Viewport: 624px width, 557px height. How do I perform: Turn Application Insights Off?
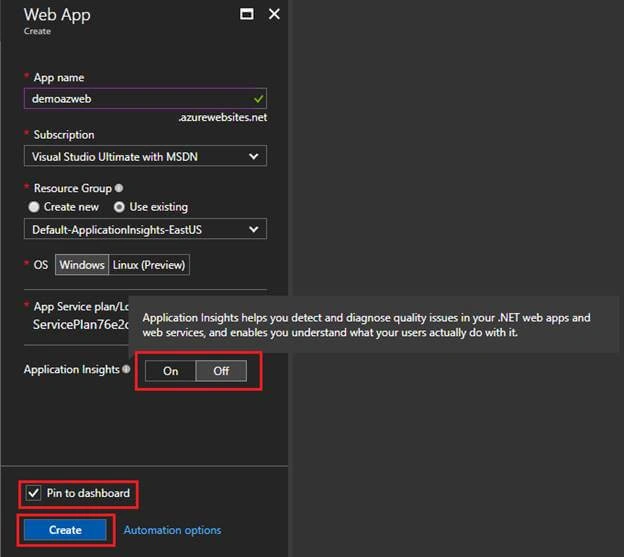click(x=221, y=371)
